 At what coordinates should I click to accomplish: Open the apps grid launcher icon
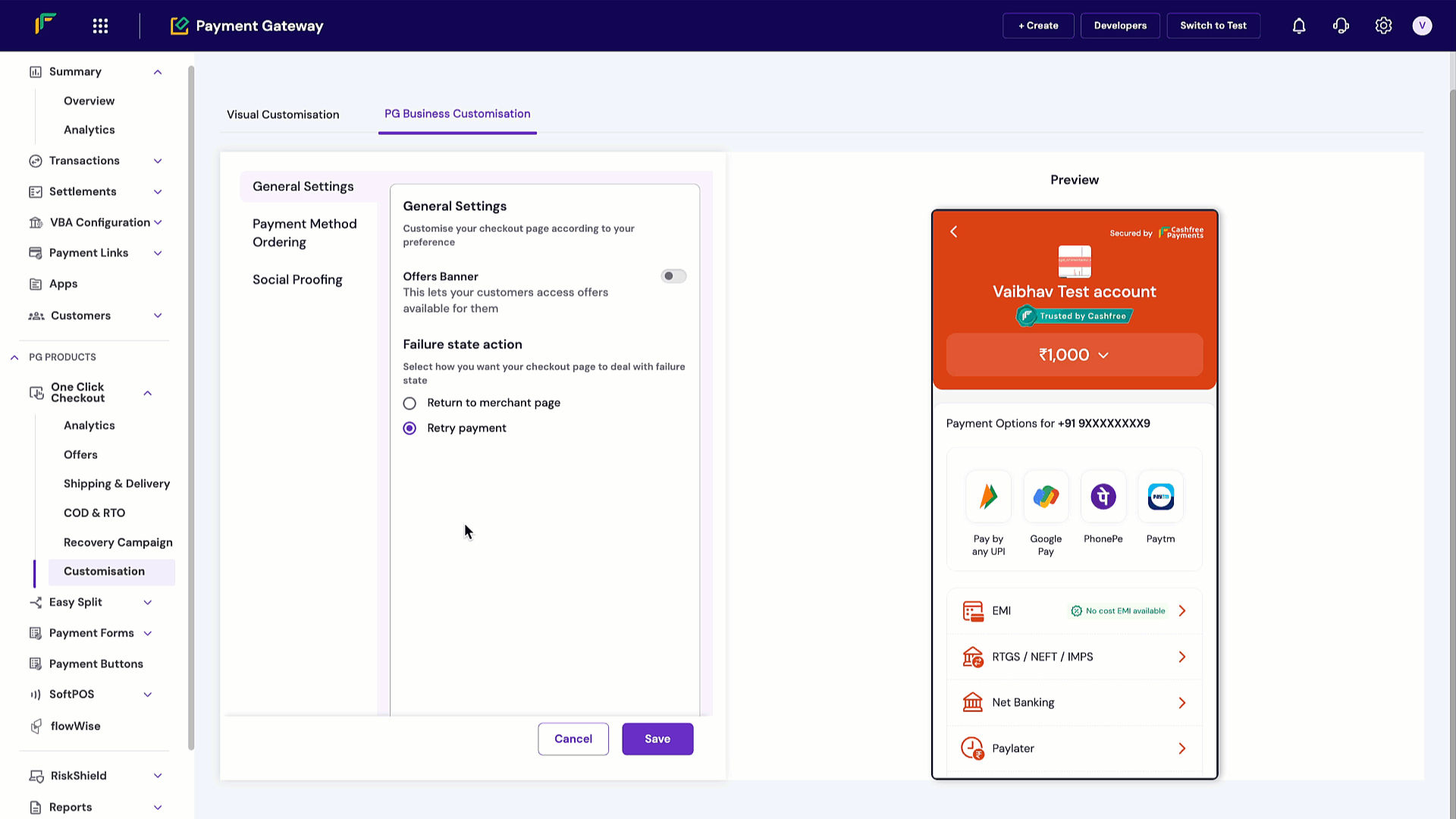click(100, 26)
